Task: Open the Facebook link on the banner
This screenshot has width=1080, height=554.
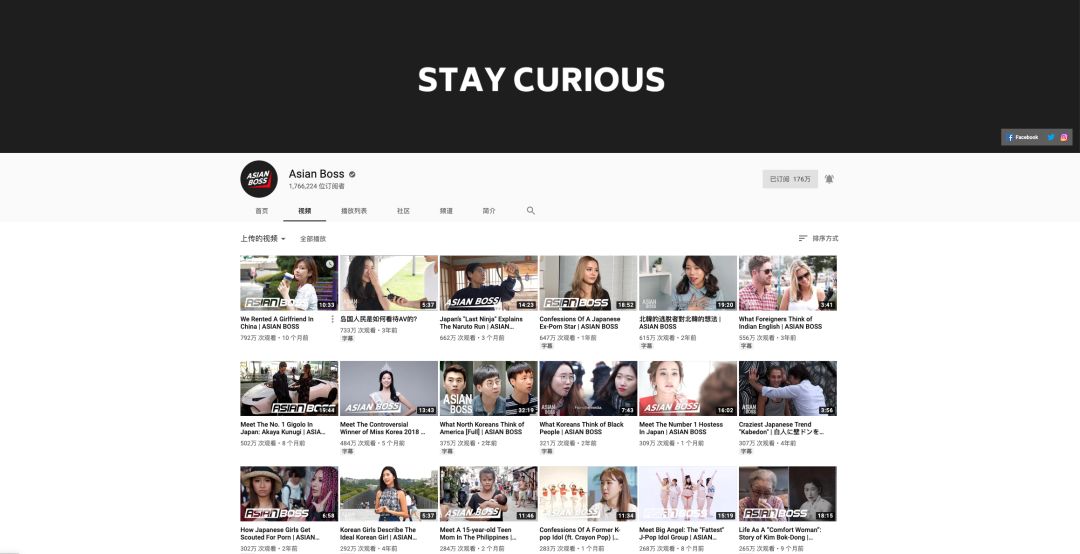Action: pyautogui.click(x=1023, y=137)
